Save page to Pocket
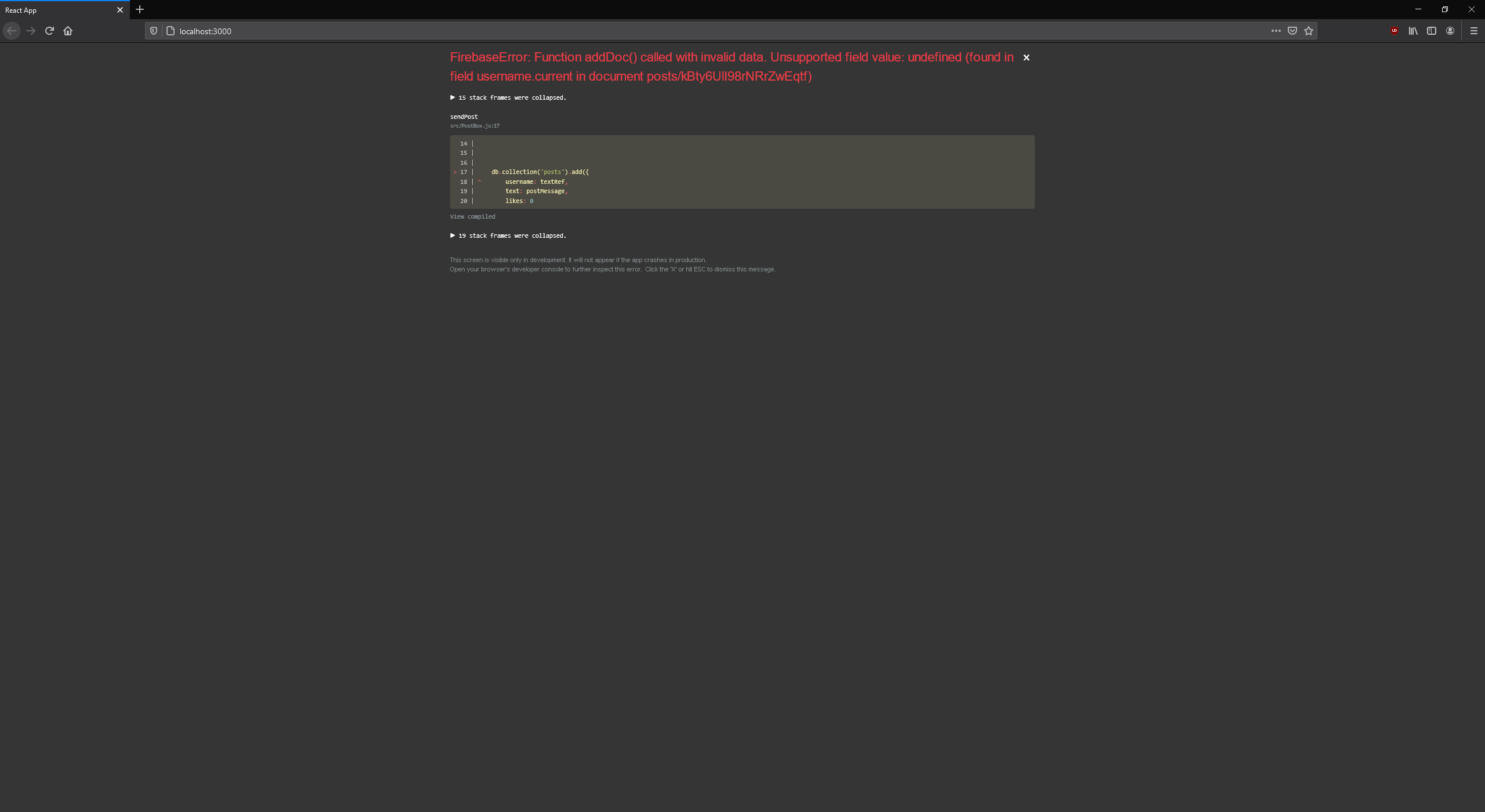This screenshot has width=1485, height=812. (x=1292, y=31)
